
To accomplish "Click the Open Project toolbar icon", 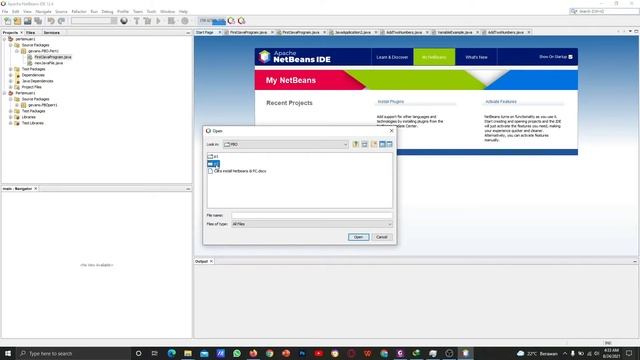I will (27, 21).
